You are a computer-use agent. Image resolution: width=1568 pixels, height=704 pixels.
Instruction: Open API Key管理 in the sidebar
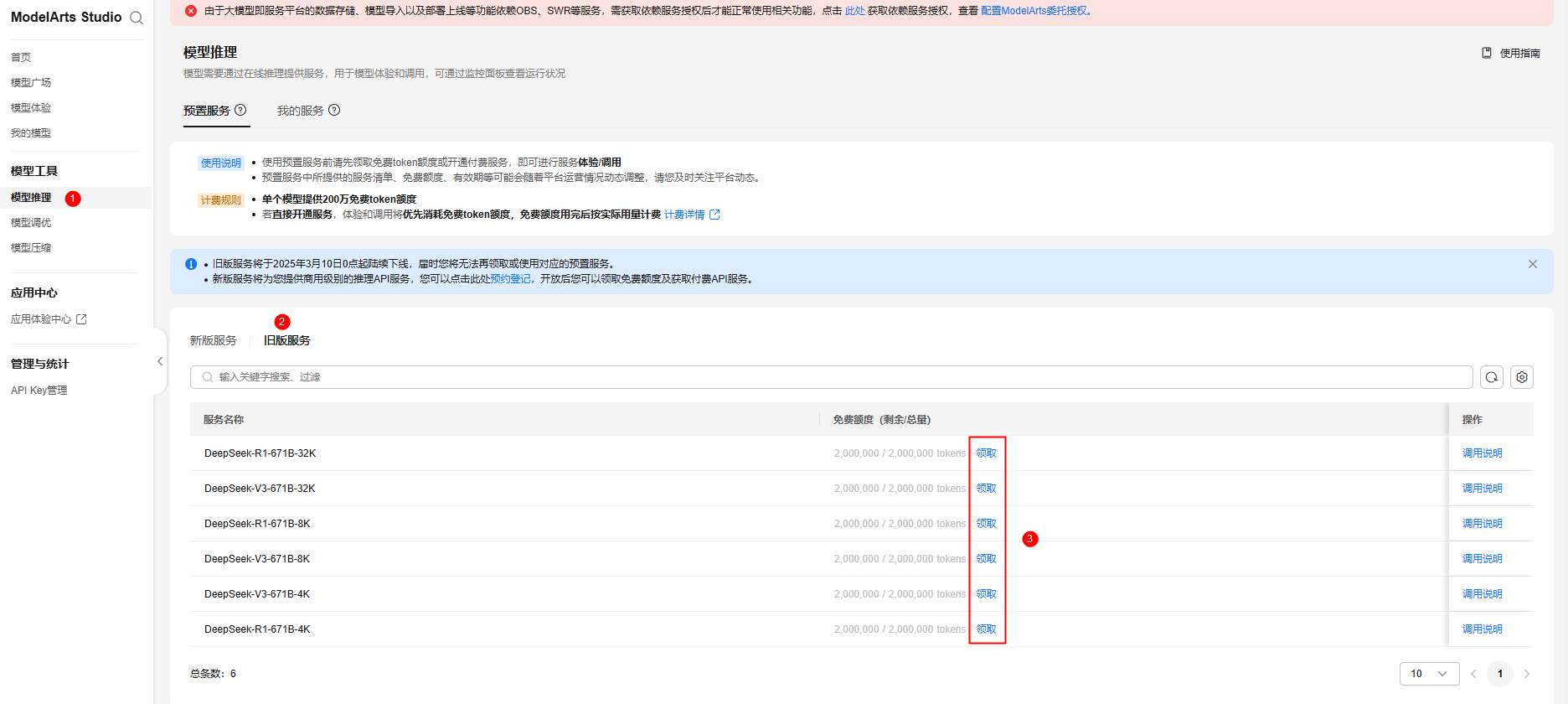(39, 391)
